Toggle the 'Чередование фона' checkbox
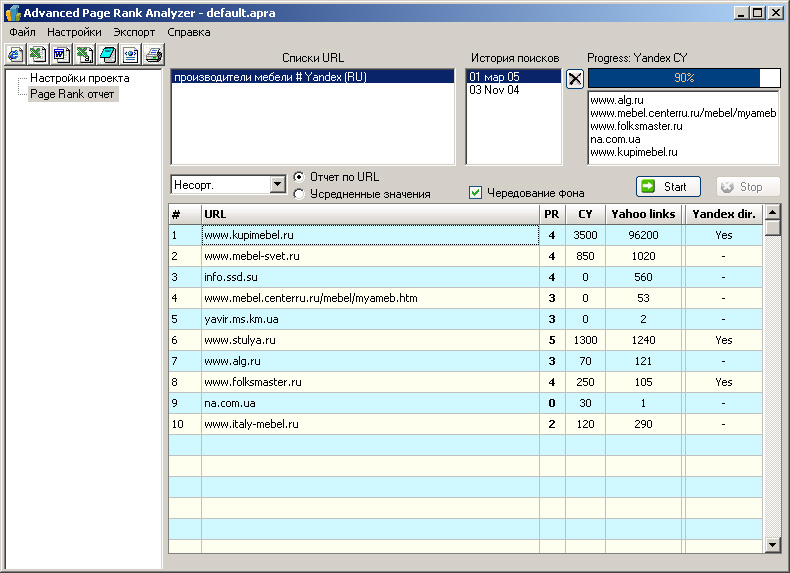This screenshot has height=573, width=790. 475,193
